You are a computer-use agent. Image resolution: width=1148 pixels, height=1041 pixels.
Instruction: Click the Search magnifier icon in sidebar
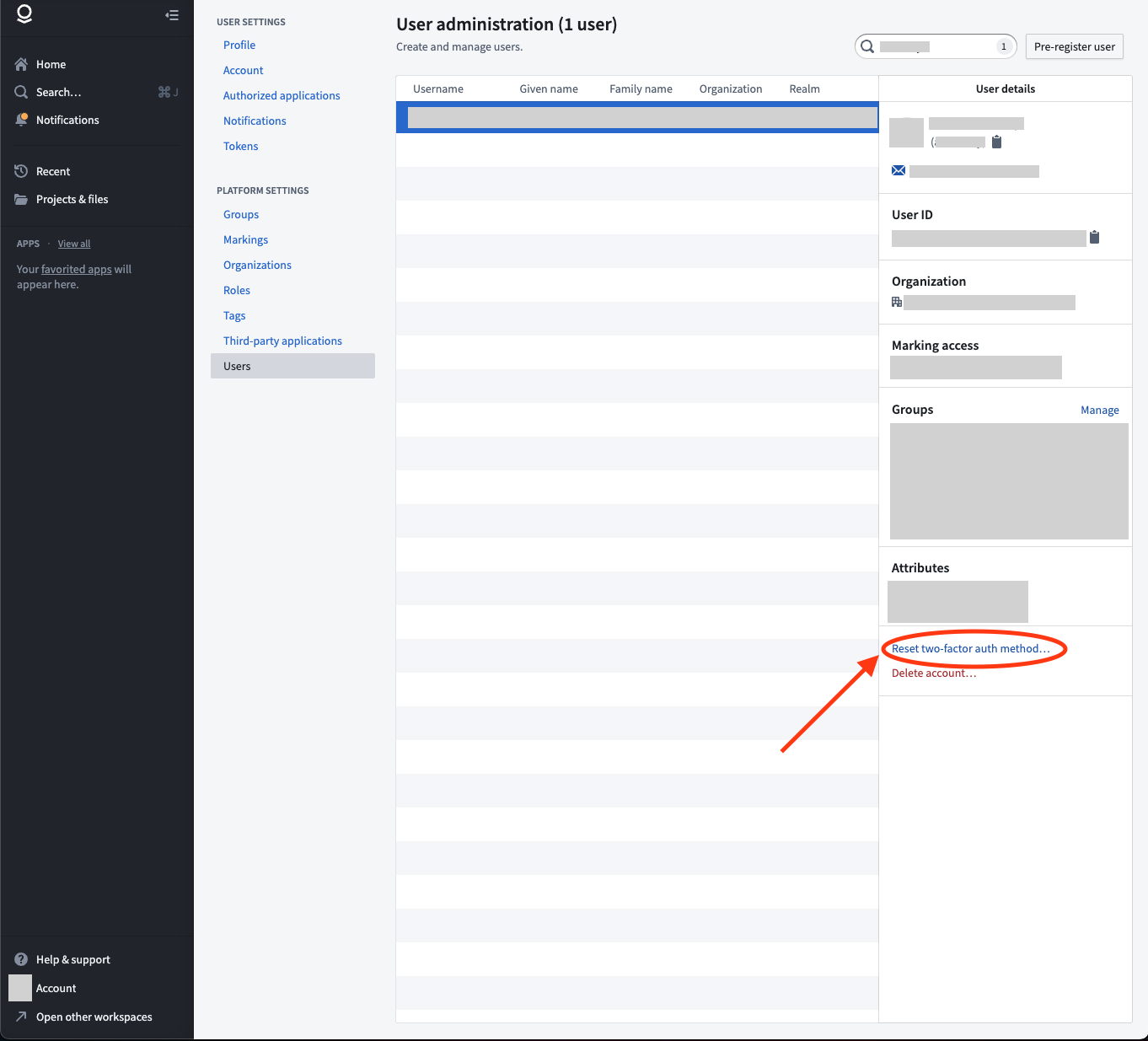21,92
